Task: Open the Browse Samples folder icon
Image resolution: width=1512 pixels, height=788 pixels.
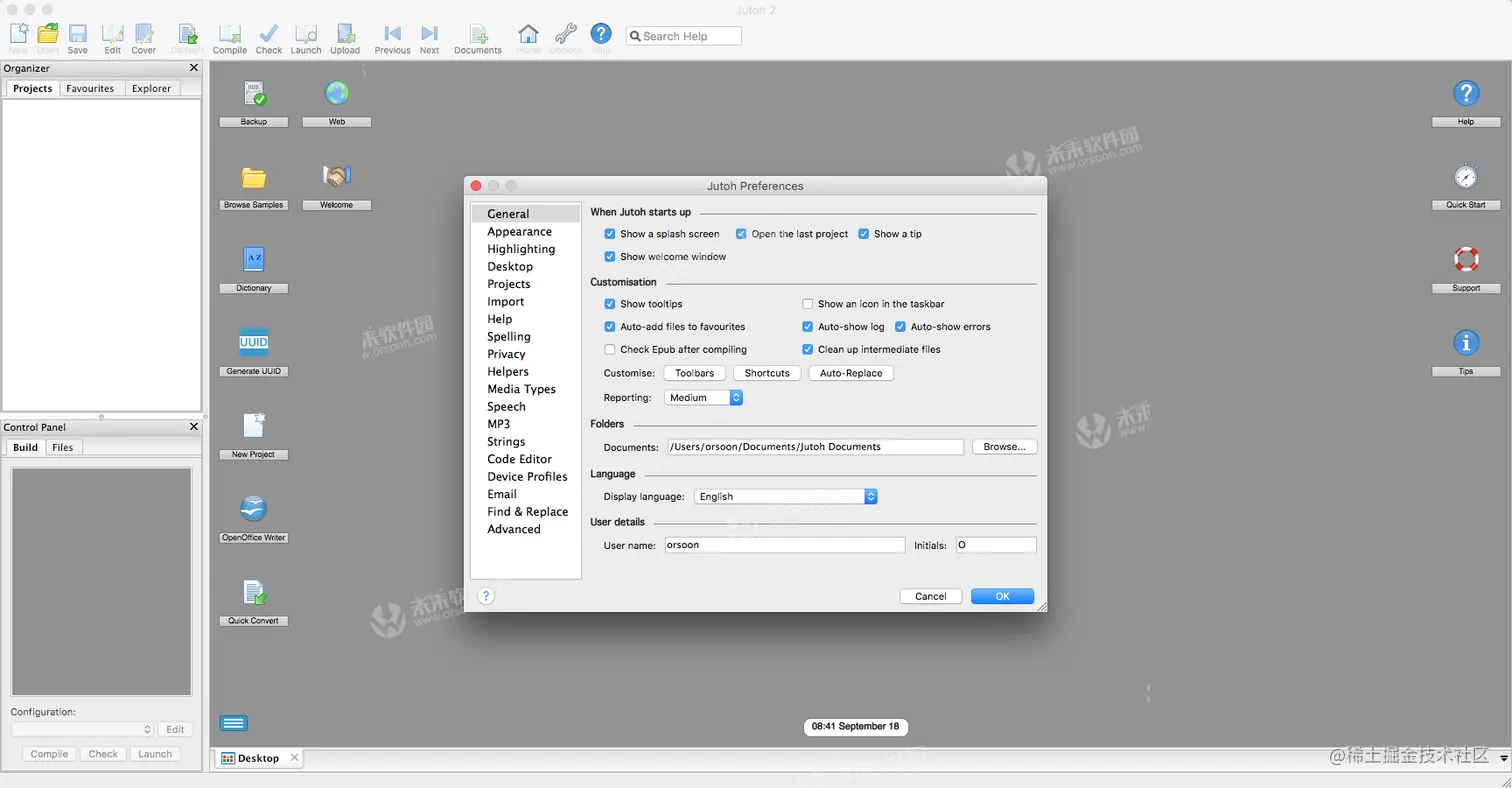Action: pyautogui.click(x=254, y=177)
